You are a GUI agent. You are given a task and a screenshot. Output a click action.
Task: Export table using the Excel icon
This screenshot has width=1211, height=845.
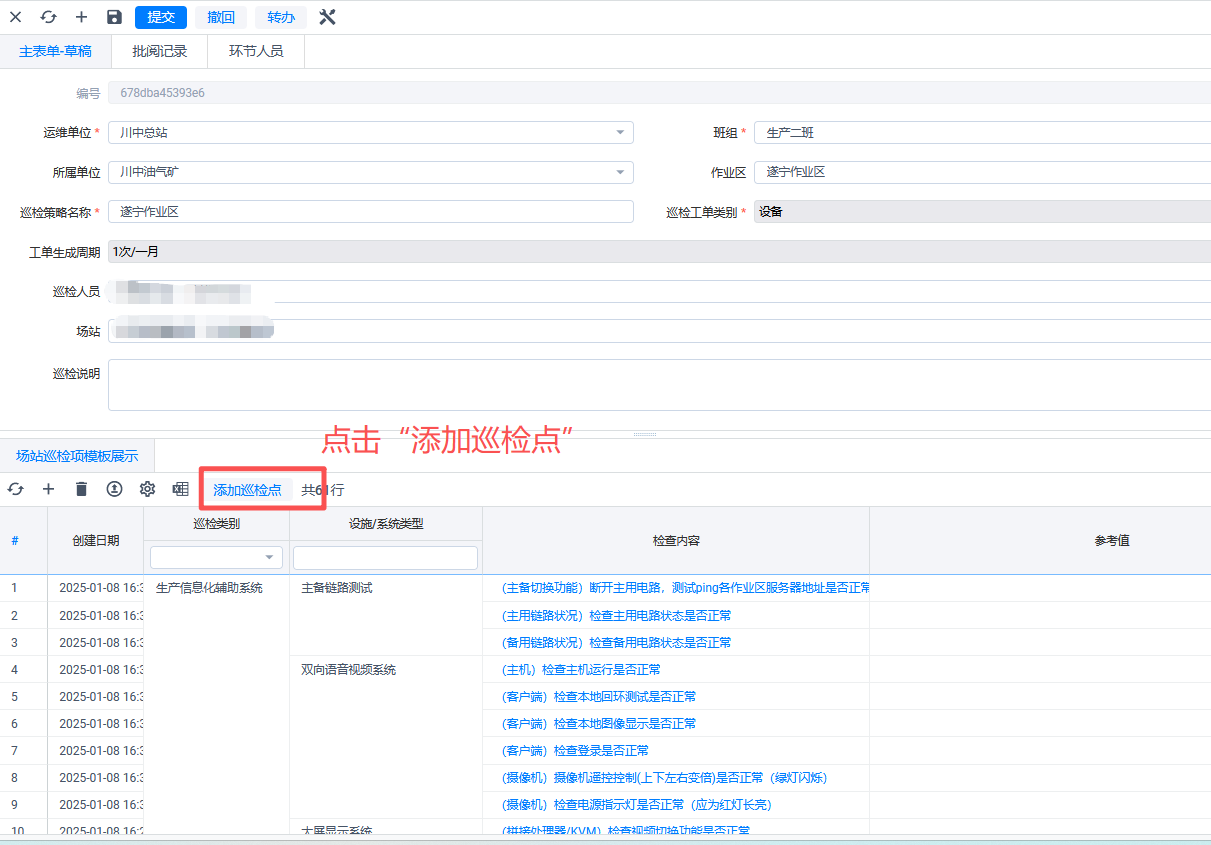[x=180, y=489]
